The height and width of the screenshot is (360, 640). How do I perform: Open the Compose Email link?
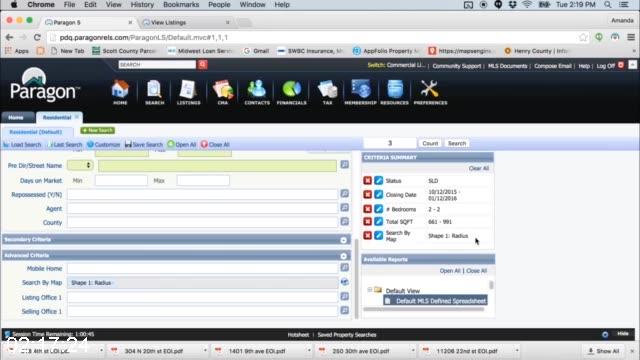coord(553,66)
